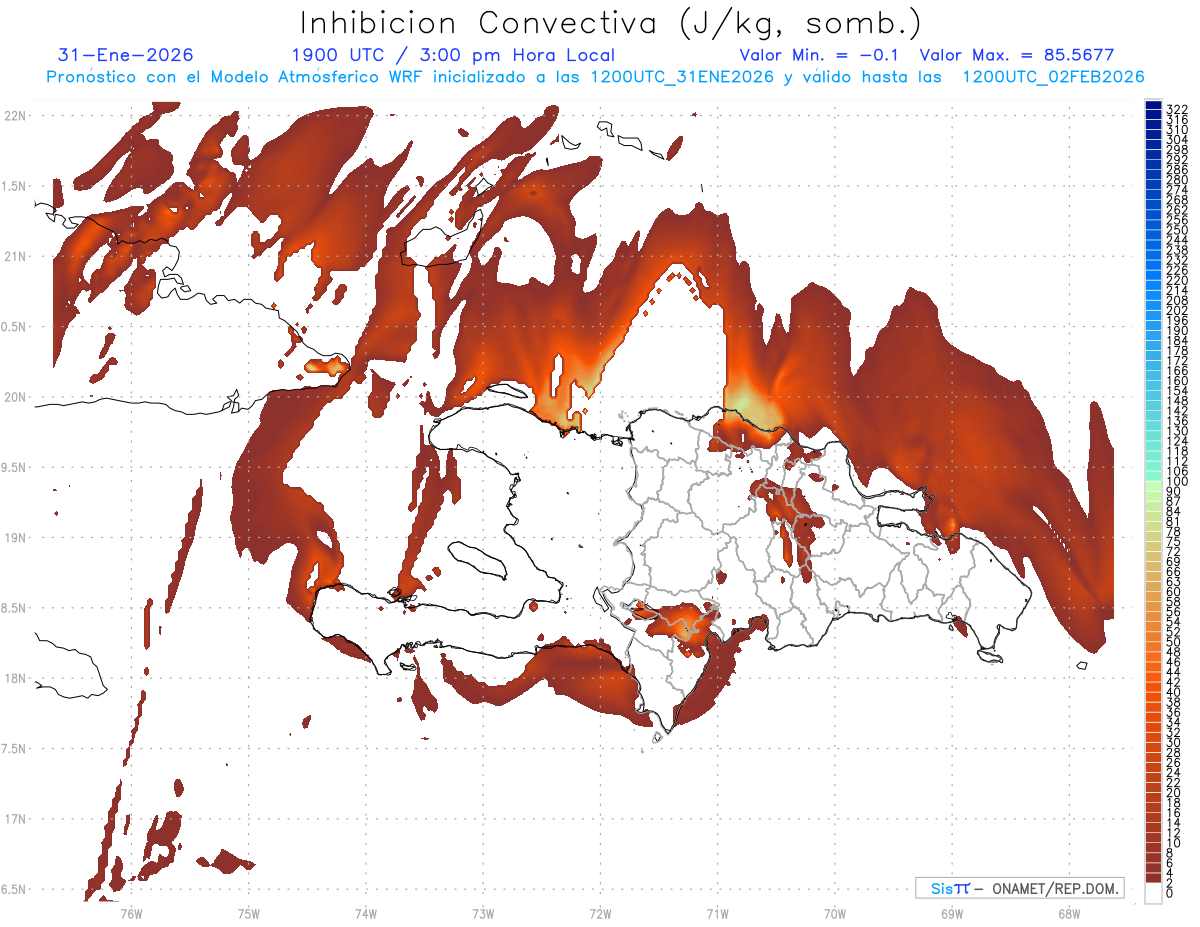The image size is (1200, 927).
Task: Click the "74W" longitude label
Action: tap(365, 913)
